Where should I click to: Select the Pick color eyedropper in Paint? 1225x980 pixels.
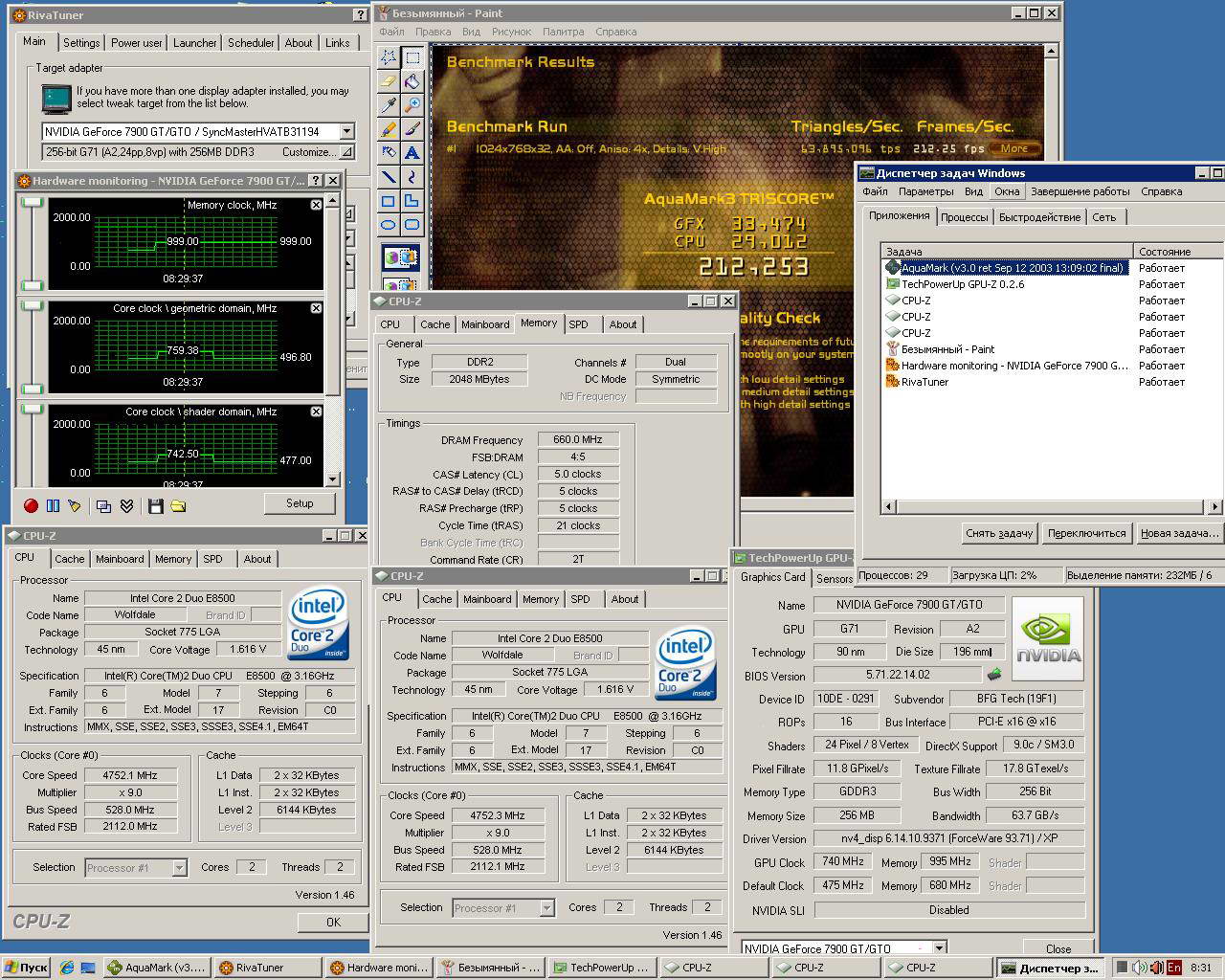[389, 105]
